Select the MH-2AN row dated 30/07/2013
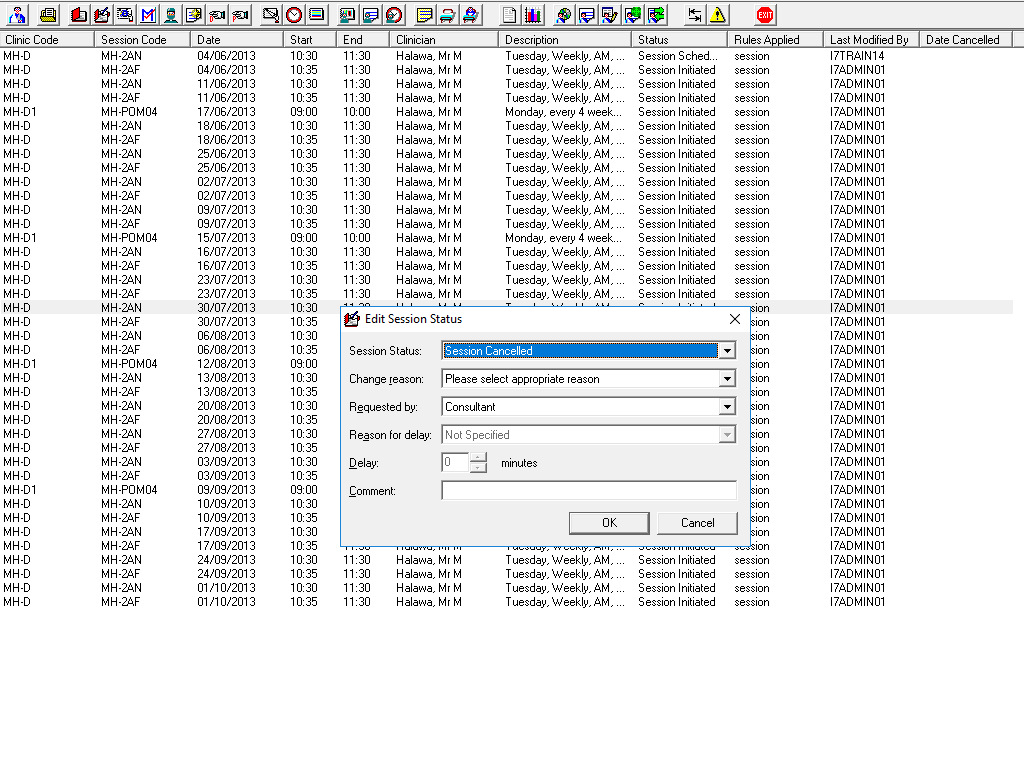This screenshot has height=768, width=1024. click(506, 308)
